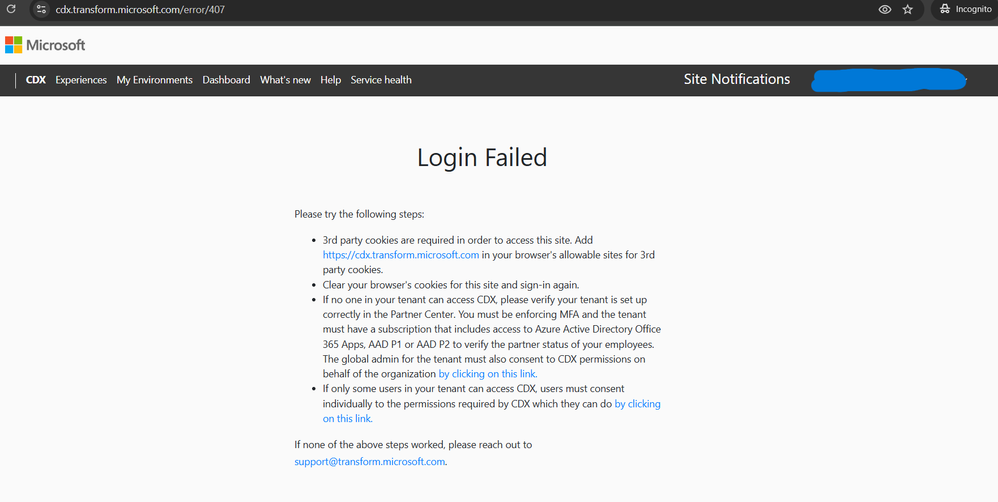
Task: Open Site Notifications
Action: tap(737, 80)
